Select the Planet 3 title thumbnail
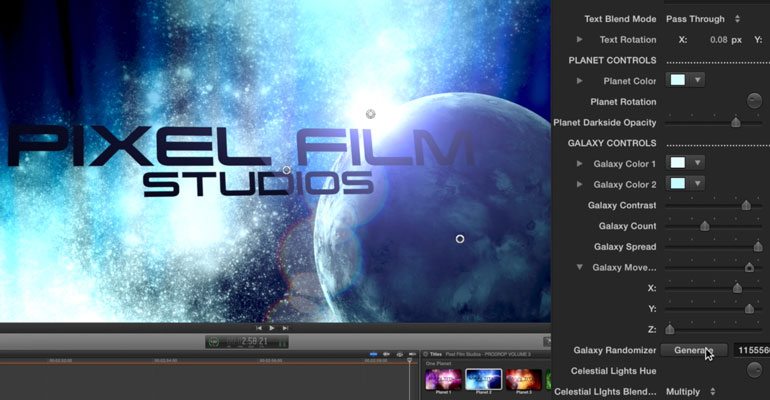This screenshot has width=770, height=400. [x=523, y=380]
